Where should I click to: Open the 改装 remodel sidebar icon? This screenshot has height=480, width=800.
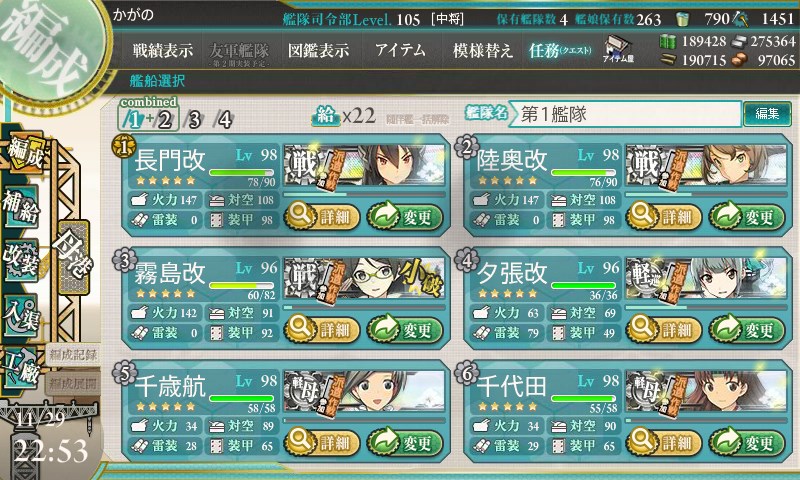[x=22, y=260]
